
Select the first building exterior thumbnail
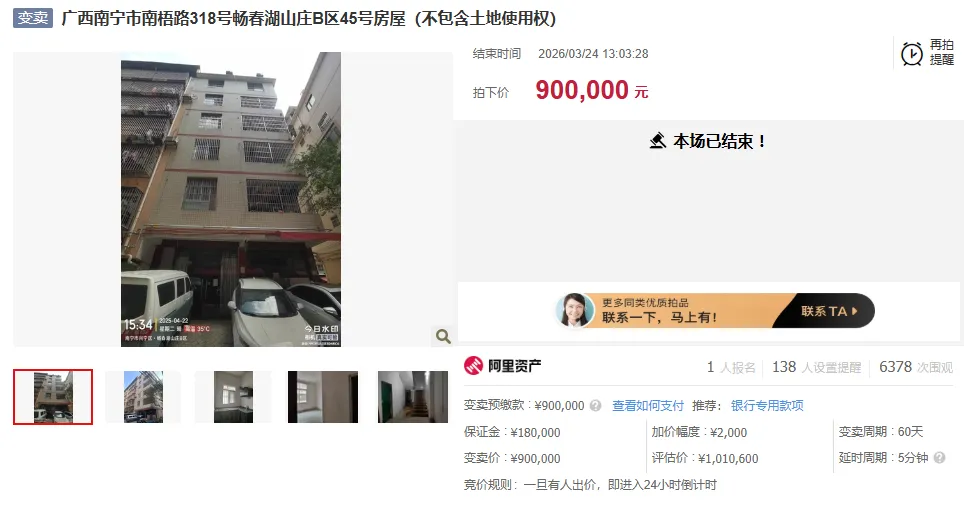tap(53, 397)
